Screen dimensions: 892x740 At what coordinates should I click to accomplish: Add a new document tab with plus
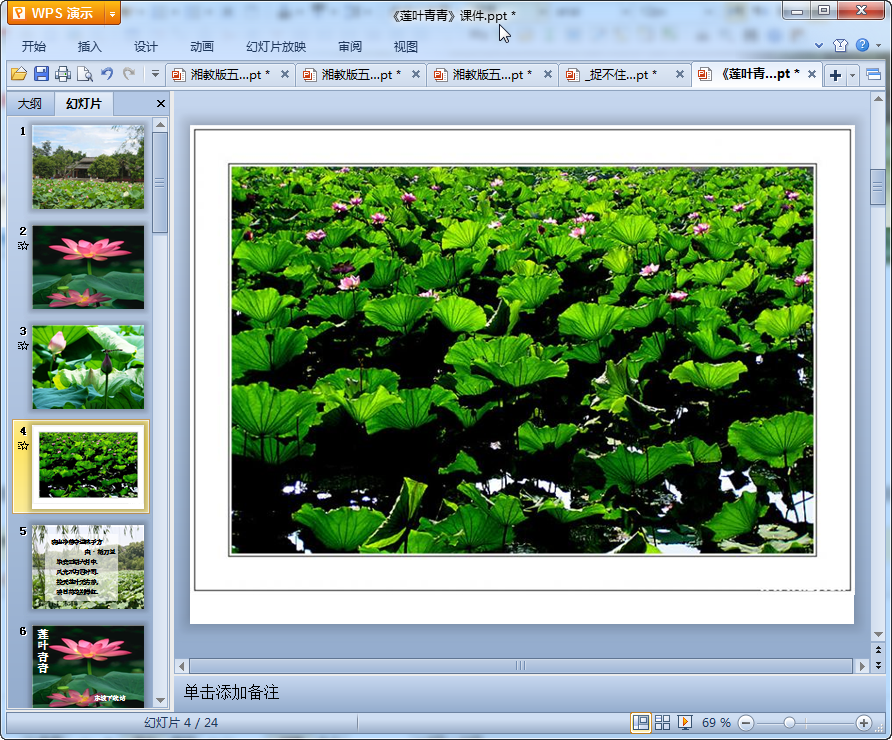(835, 75)
